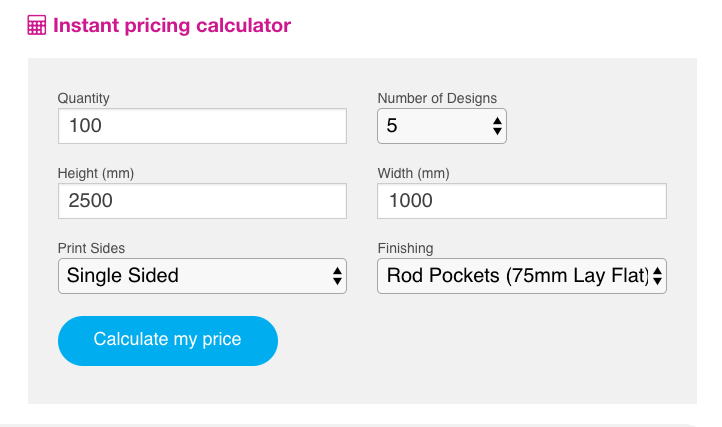This screenshot has width=722, height=427.
Task: Click the Print Sides label
Action: coord(91,248)
